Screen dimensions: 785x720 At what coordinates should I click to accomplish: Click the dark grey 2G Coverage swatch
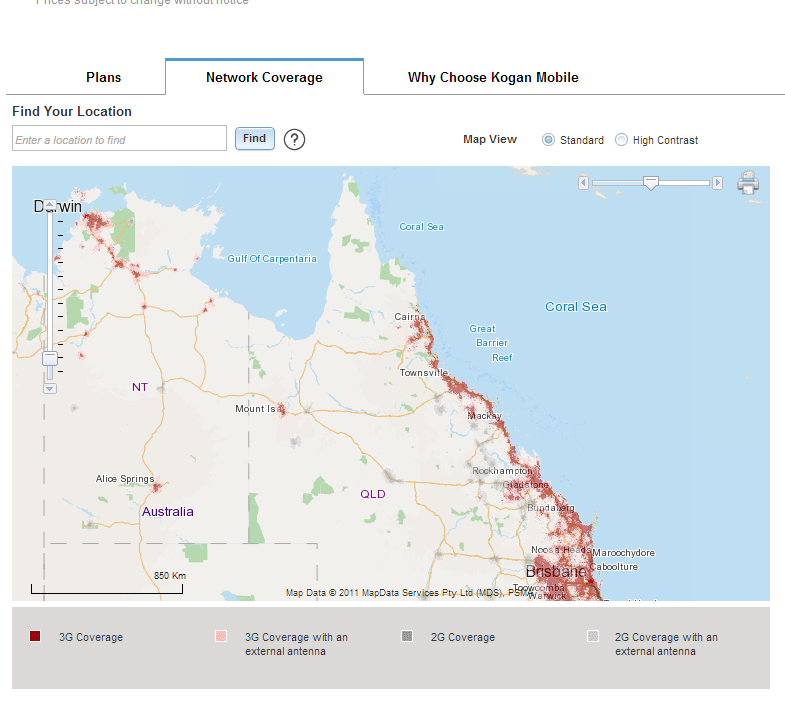(407, 636)
